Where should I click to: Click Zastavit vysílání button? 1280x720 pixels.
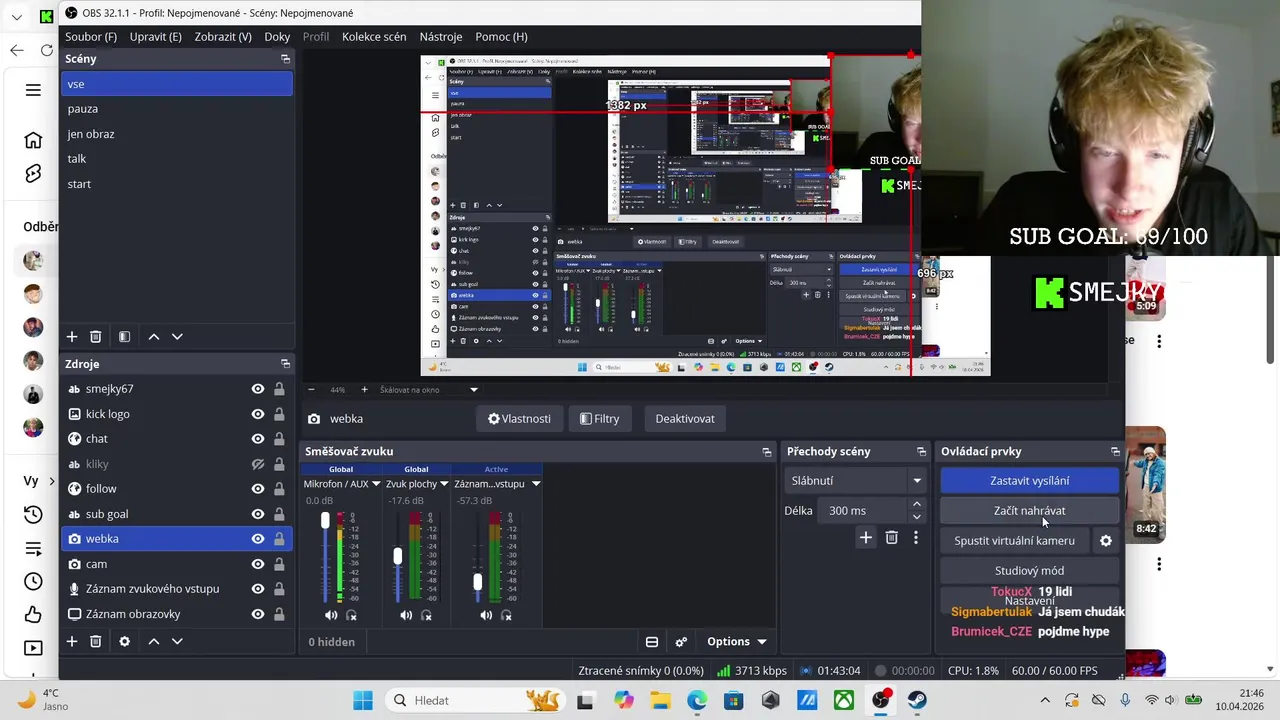point(1029,481)
